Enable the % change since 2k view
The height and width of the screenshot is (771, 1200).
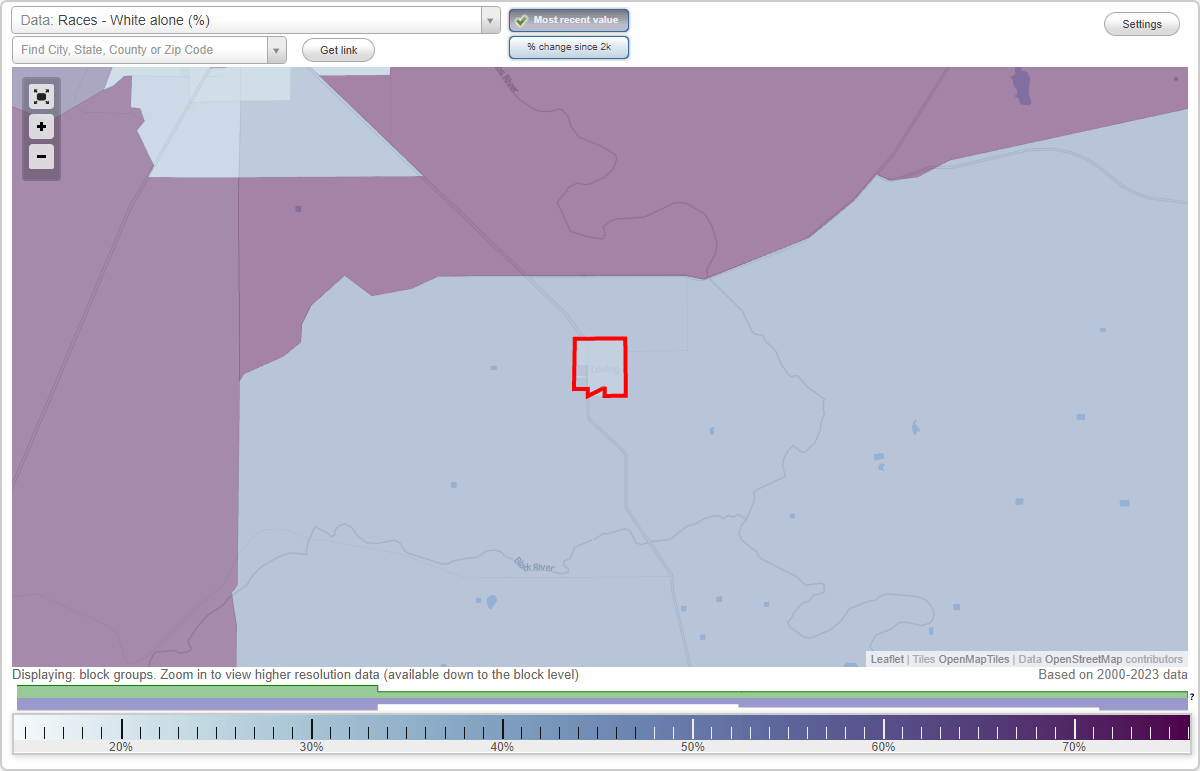[x=569, y=46]
